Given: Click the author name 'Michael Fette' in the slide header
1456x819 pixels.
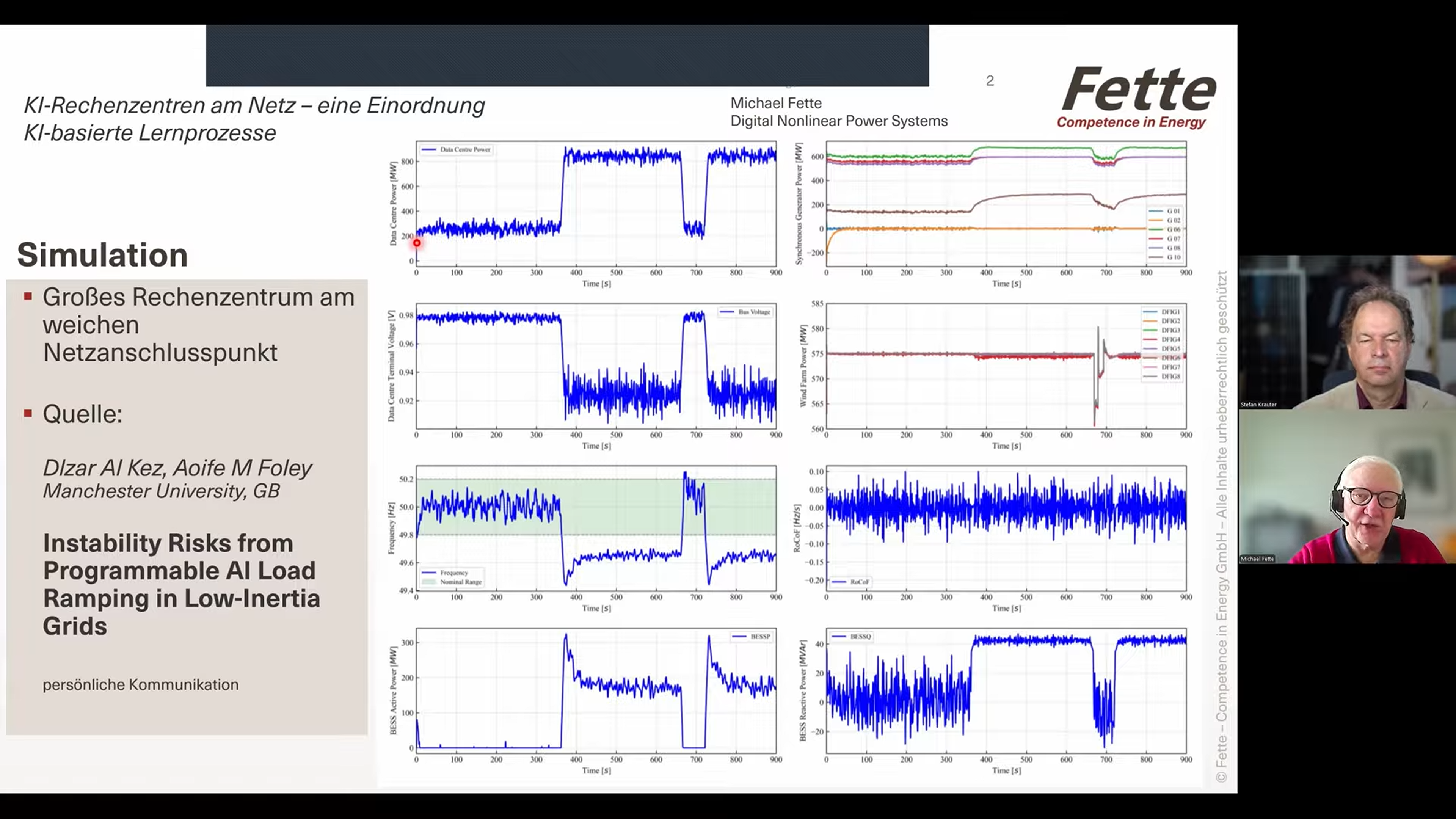Looking at the screenshot, I should click(x=776, y=103).
